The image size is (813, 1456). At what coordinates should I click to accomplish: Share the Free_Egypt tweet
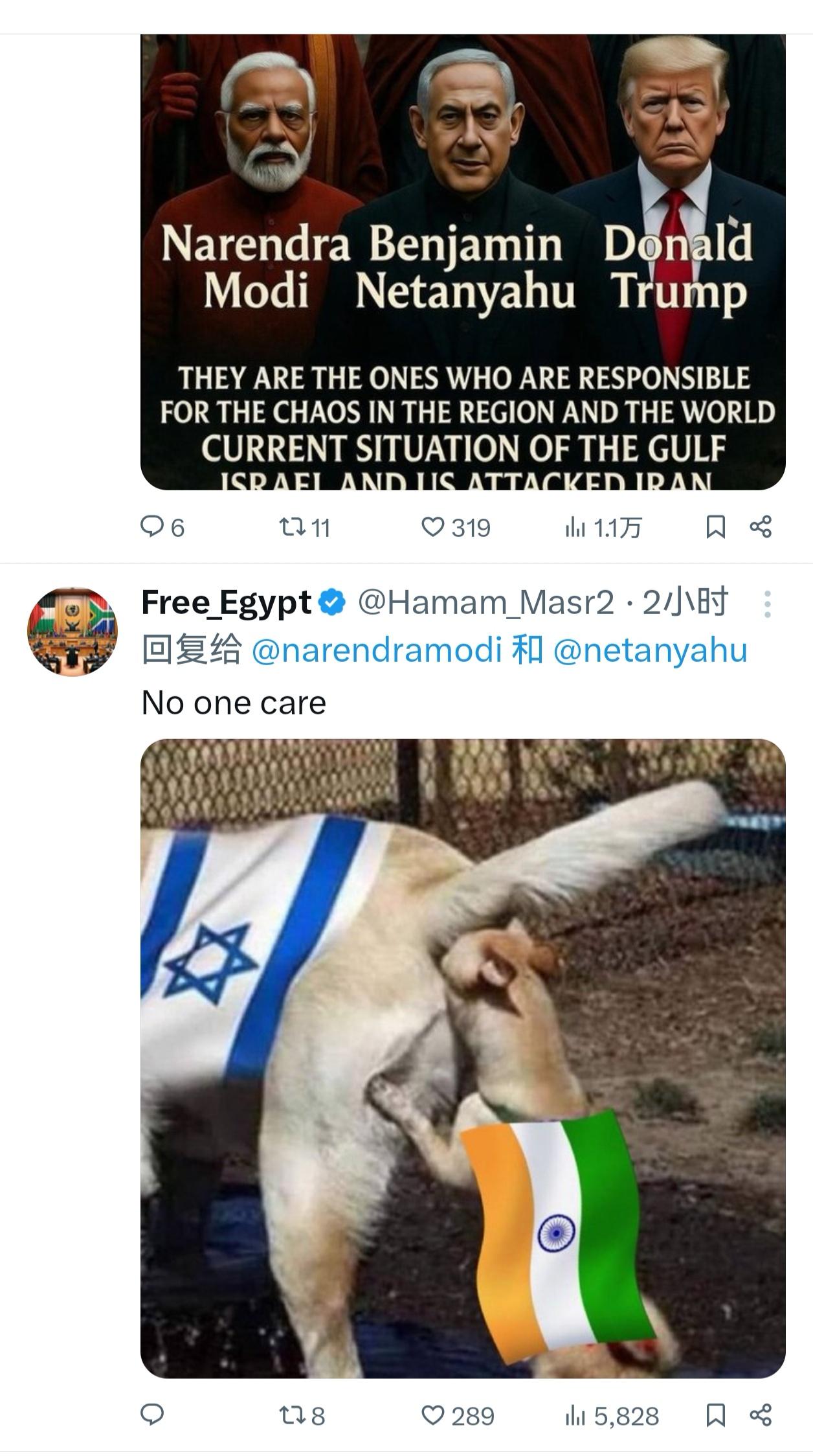(x=761, y=1415)
